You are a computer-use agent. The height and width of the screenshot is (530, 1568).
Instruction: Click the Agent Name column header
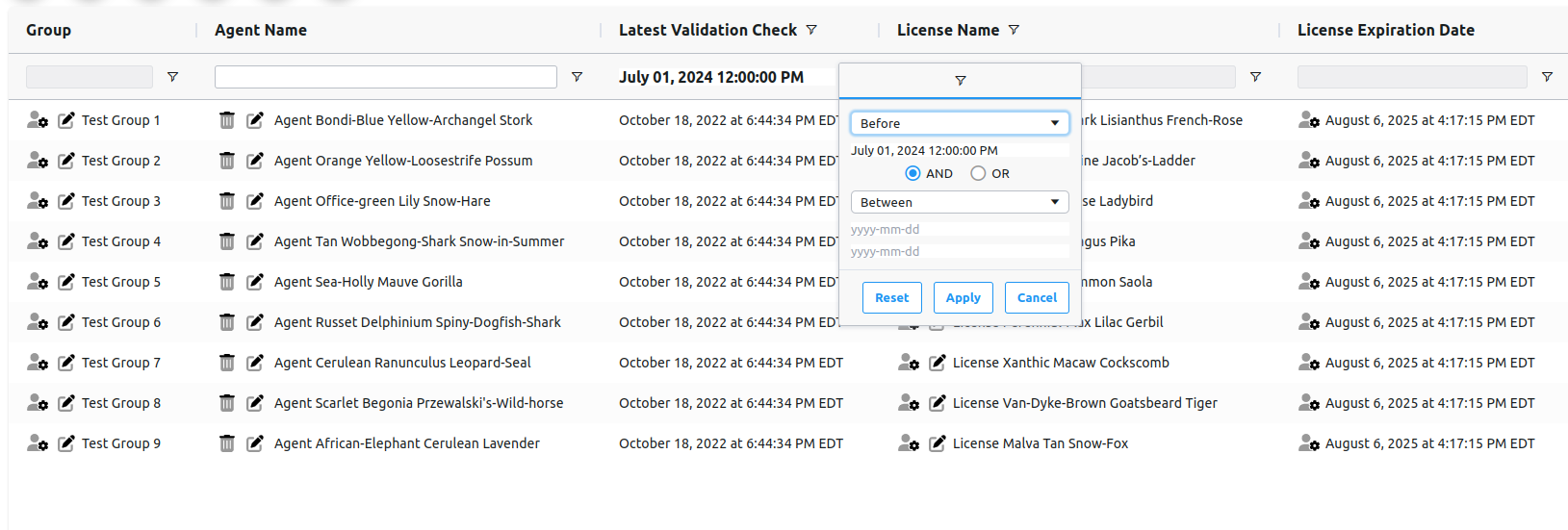coord(261,31)
